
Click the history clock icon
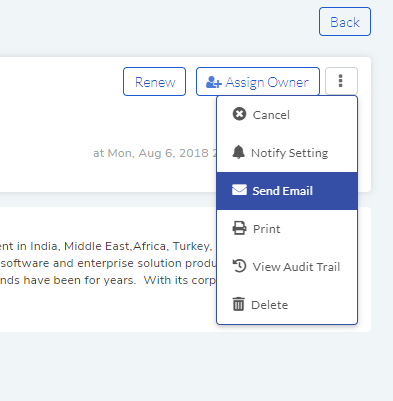(239, 266)
